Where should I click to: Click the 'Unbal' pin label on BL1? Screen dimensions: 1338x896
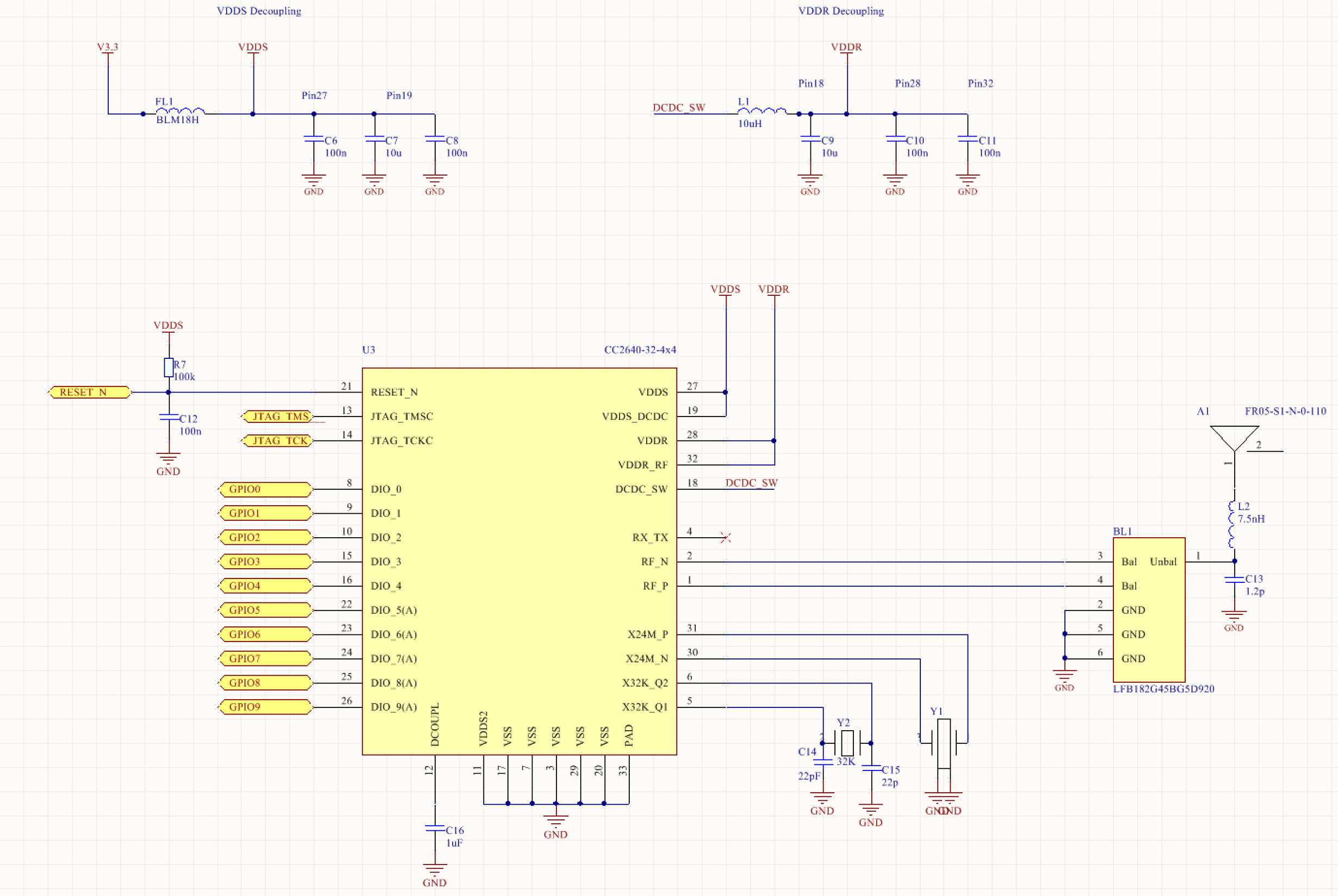(x=1163, y=562)
